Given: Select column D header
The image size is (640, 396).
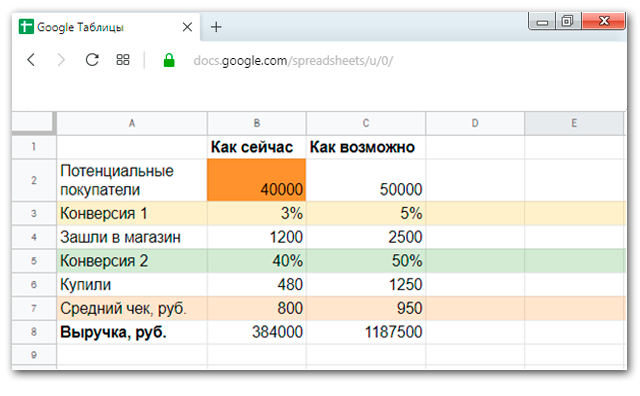Looking at the screenshot, I should tap(475, 123).
